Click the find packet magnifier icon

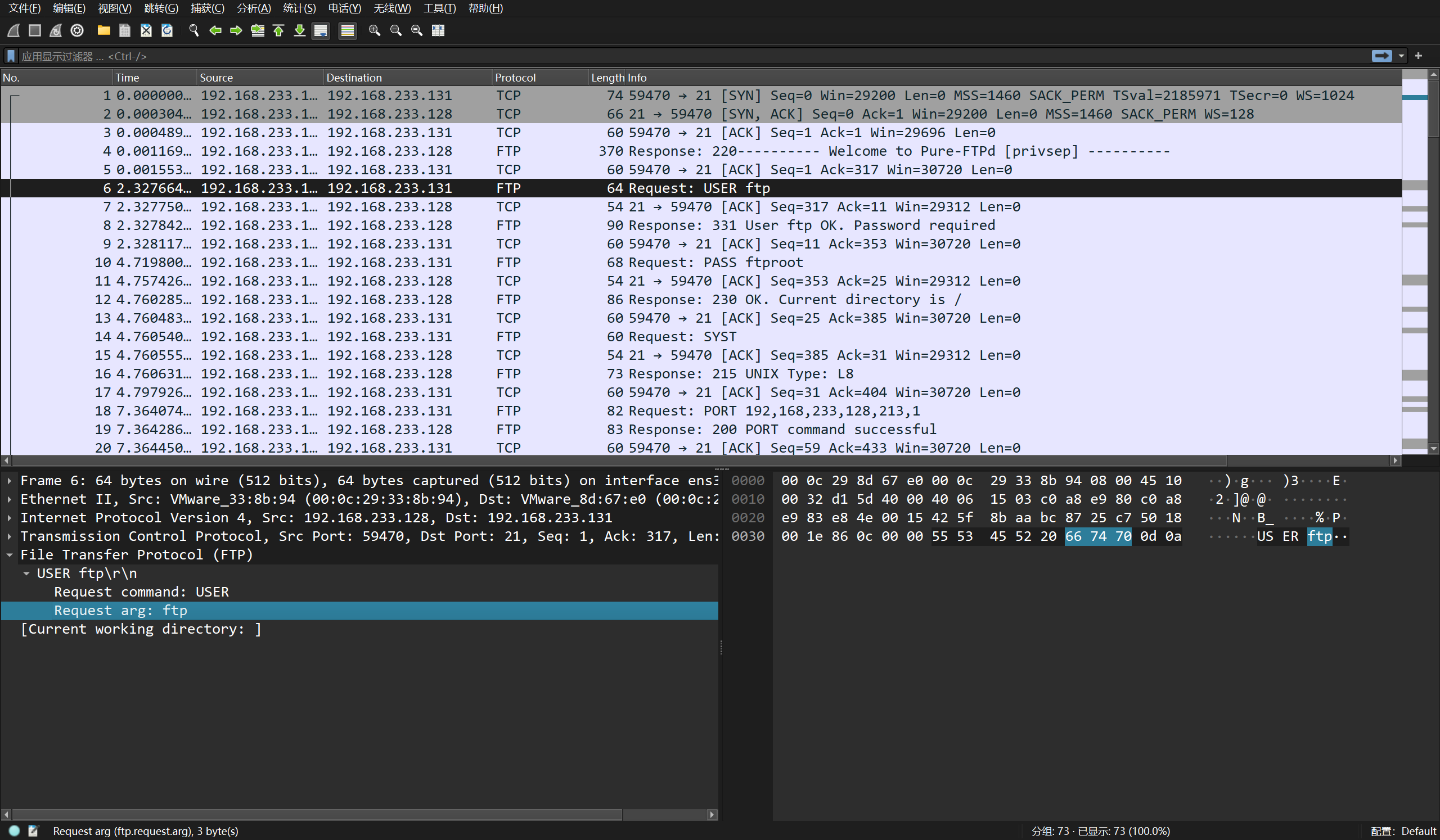(193, 30)
